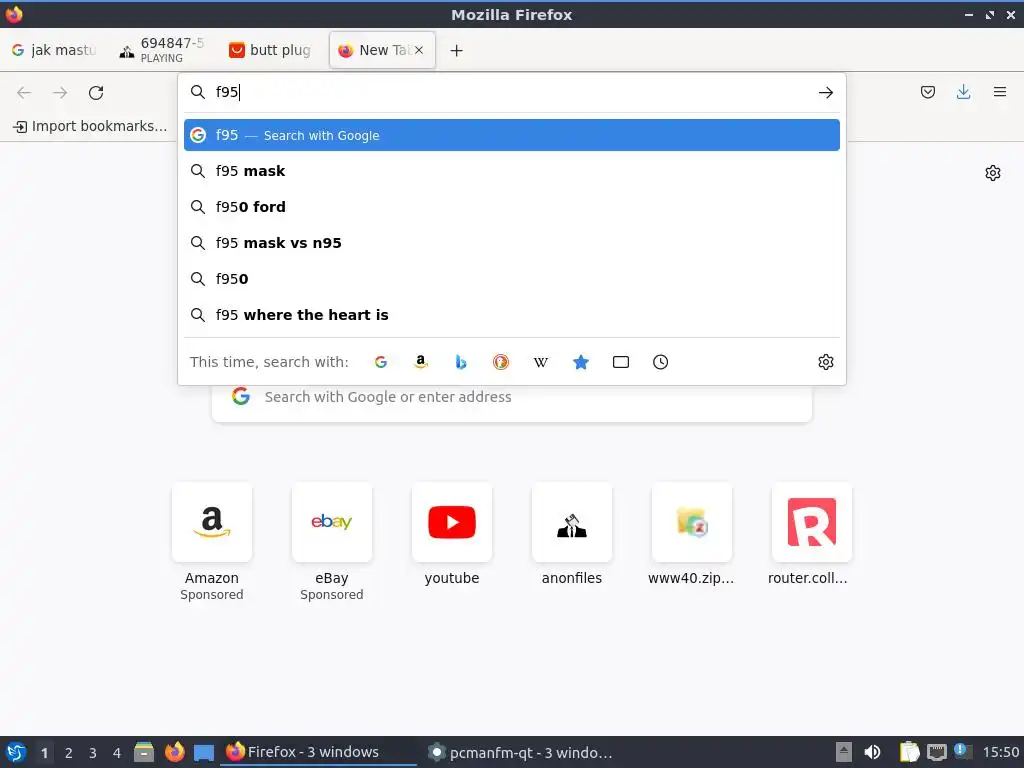Image resolution: width=1024 pixels, height=768 pixels.
Task: Click the New Tab page search box
Action: click(511, 397)
